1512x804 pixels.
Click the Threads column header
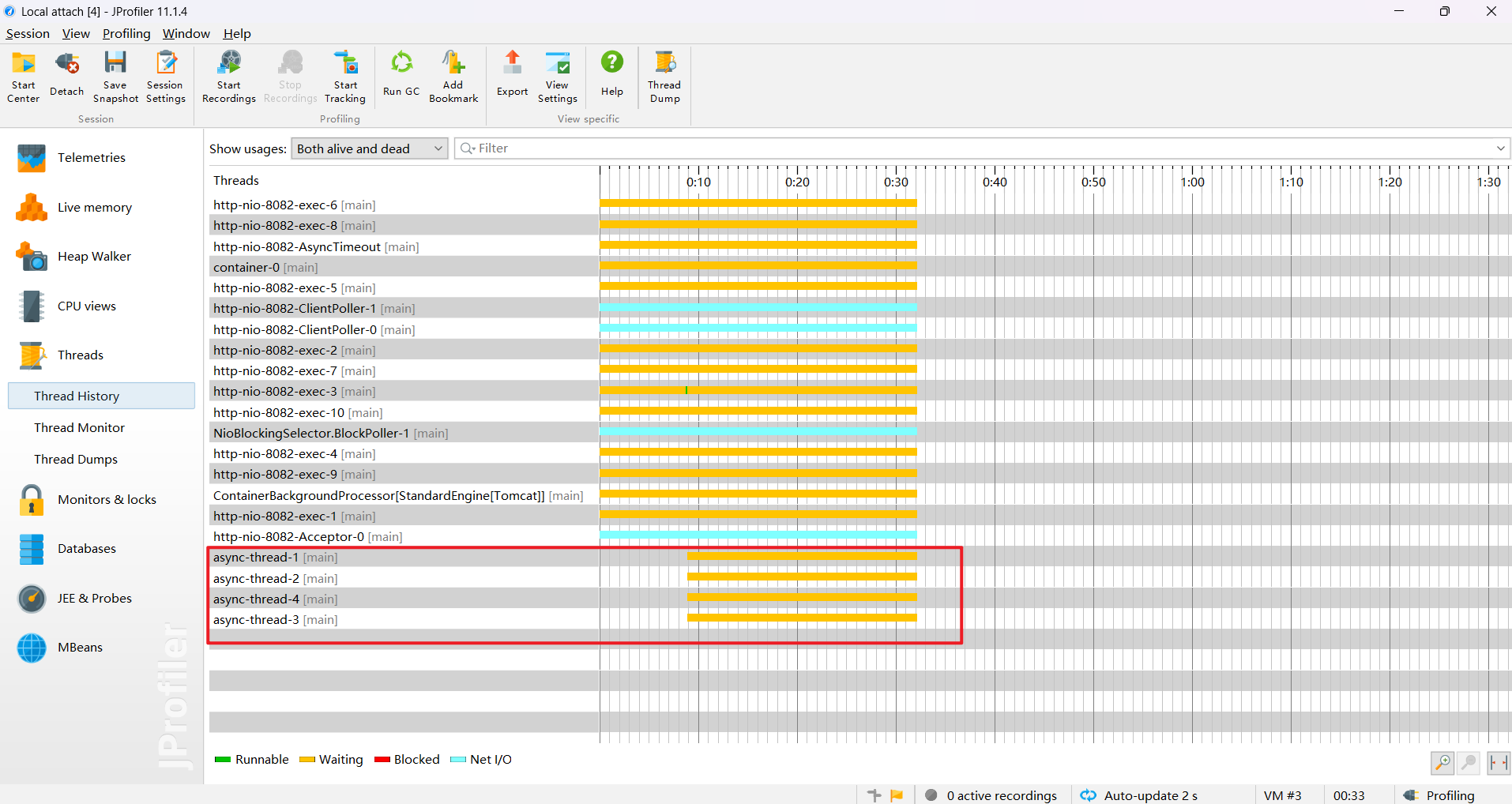[236, 180]
